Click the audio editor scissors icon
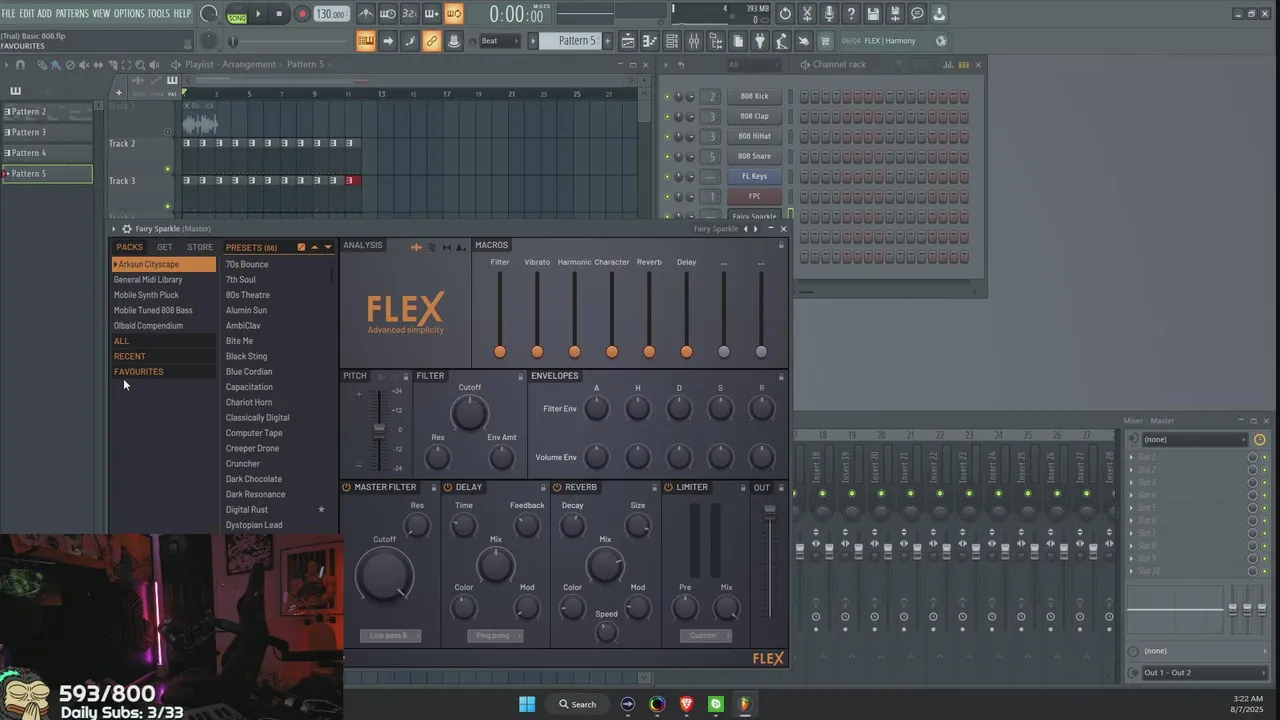1280x720 pixels. click(x=807, y=14)
